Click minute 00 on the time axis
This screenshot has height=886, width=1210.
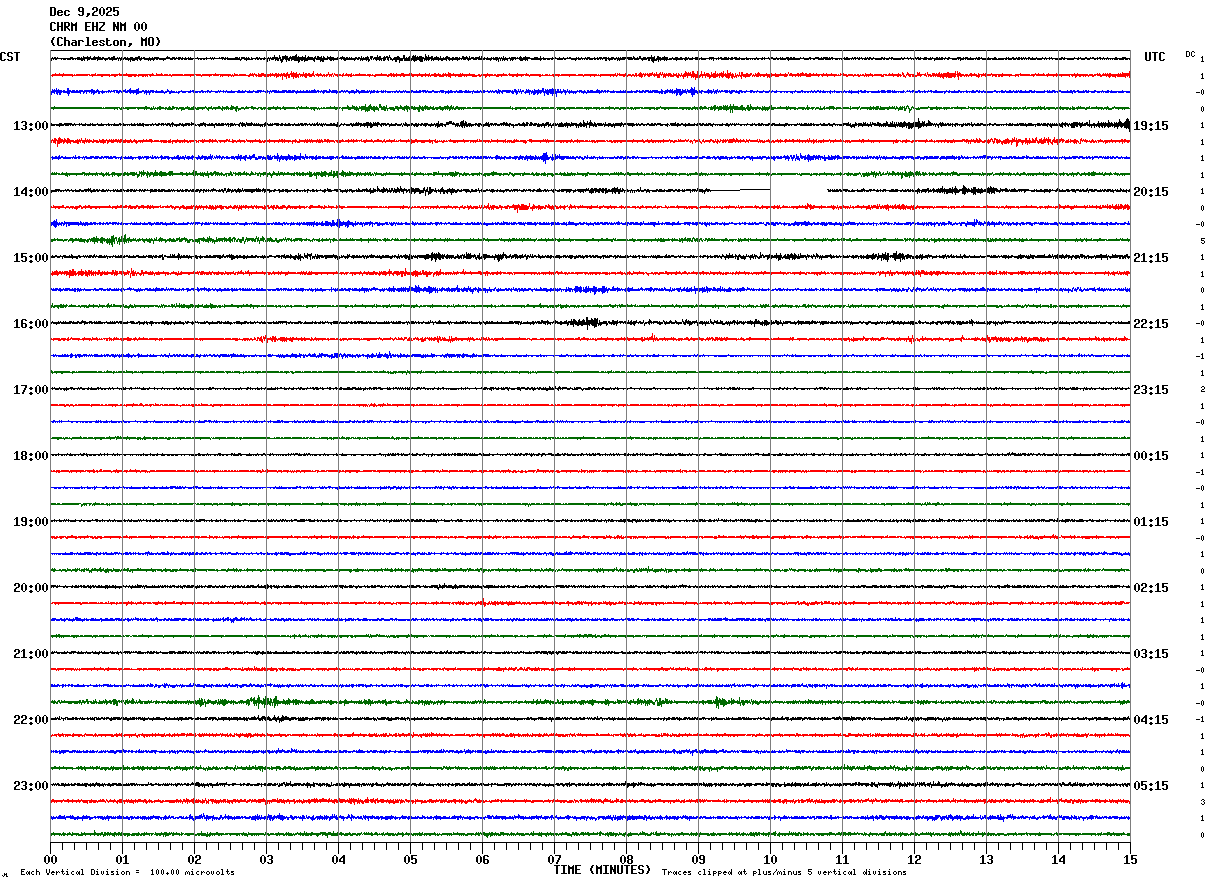[50, 859]
